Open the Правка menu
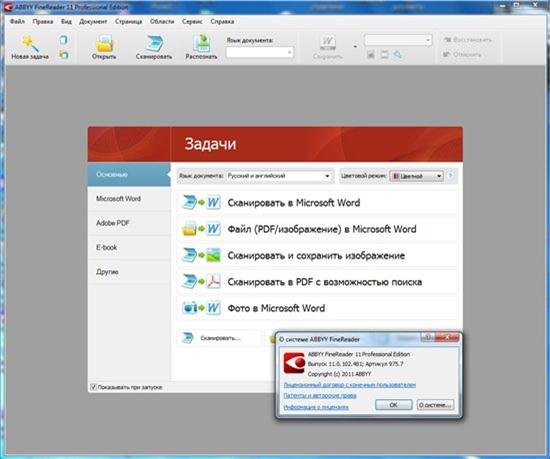Viewport: 550px width, 459px height. pyautogui.click(x=43, y=21)
